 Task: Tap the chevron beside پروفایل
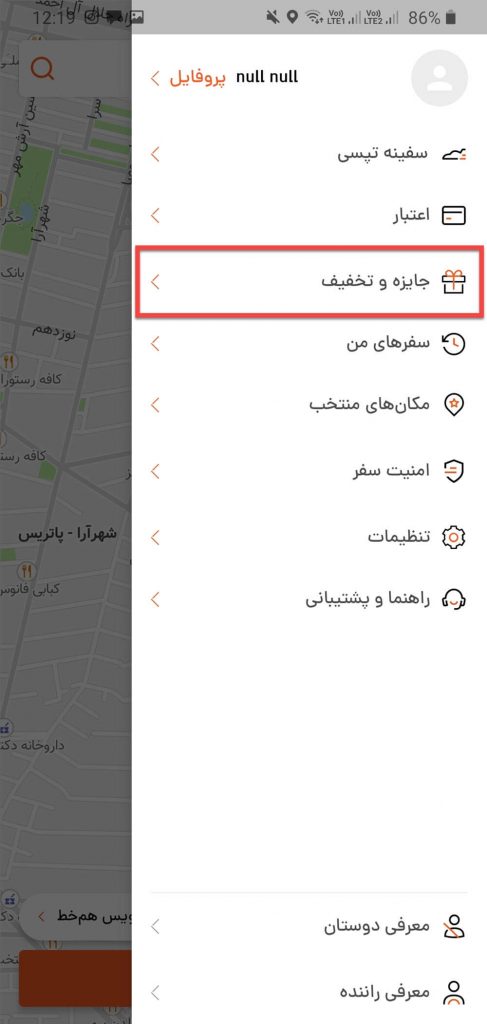click(155, 78)
